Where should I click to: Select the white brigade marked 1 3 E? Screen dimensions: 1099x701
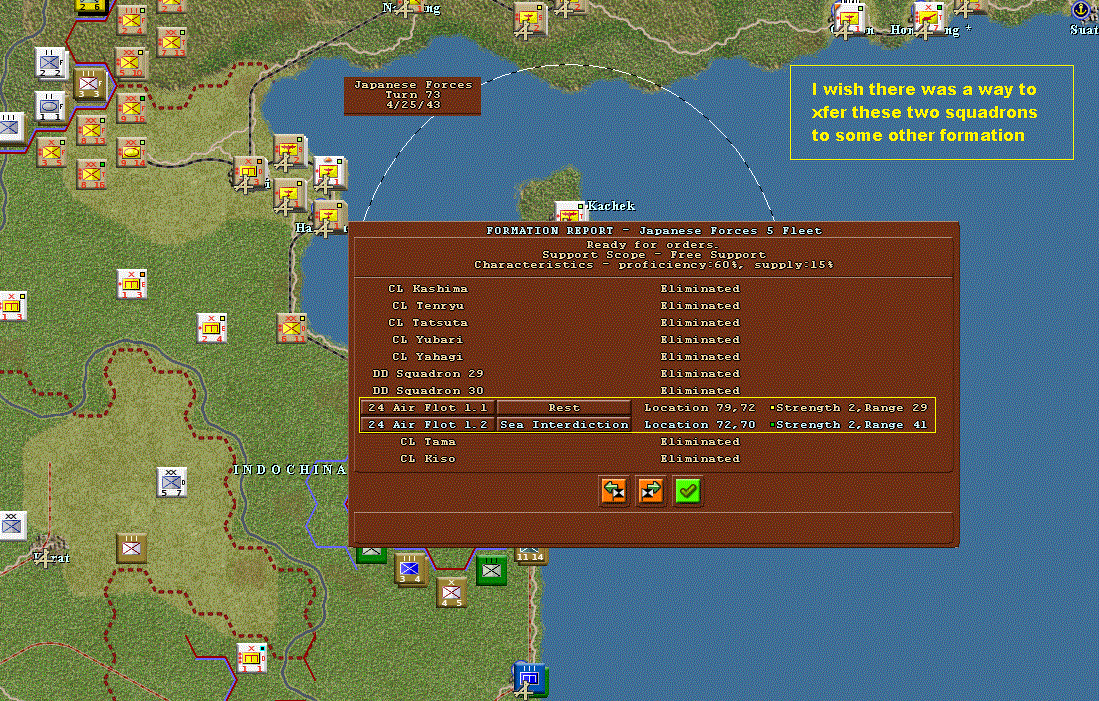pos(131,284)
